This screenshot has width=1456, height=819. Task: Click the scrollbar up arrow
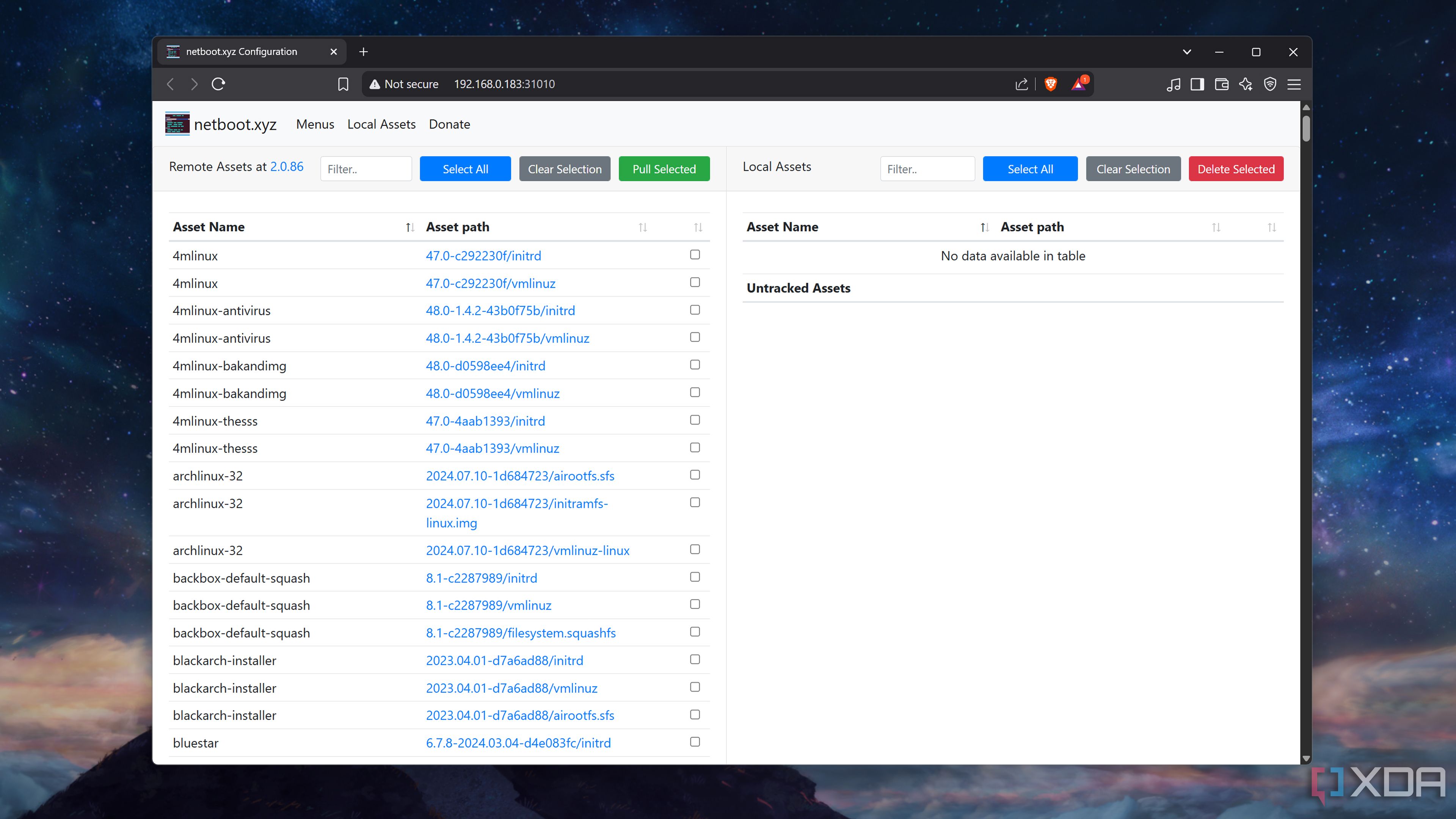click(1305, 107)
